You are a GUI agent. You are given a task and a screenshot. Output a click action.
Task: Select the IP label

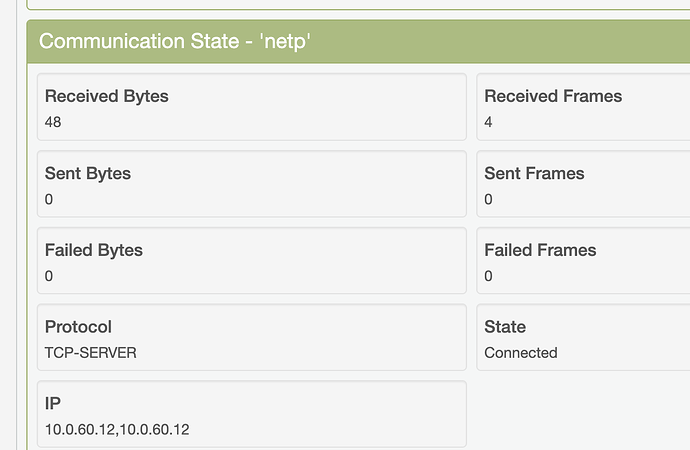[54, 404]
